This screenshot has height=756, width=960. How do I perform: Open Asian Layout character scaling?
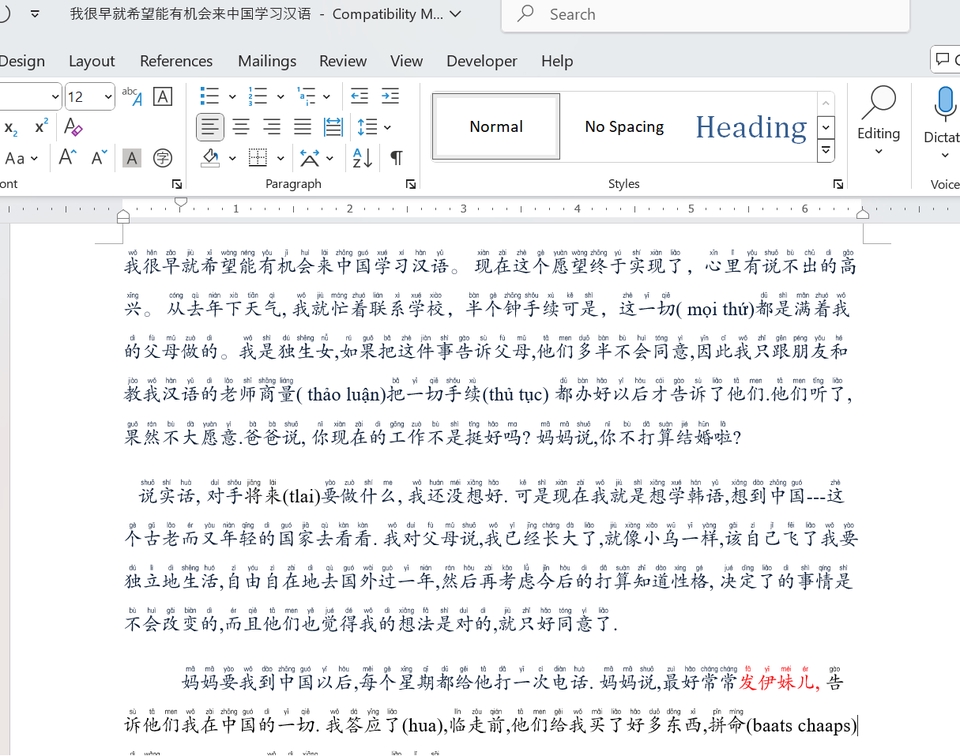click(x=309, y=159)
